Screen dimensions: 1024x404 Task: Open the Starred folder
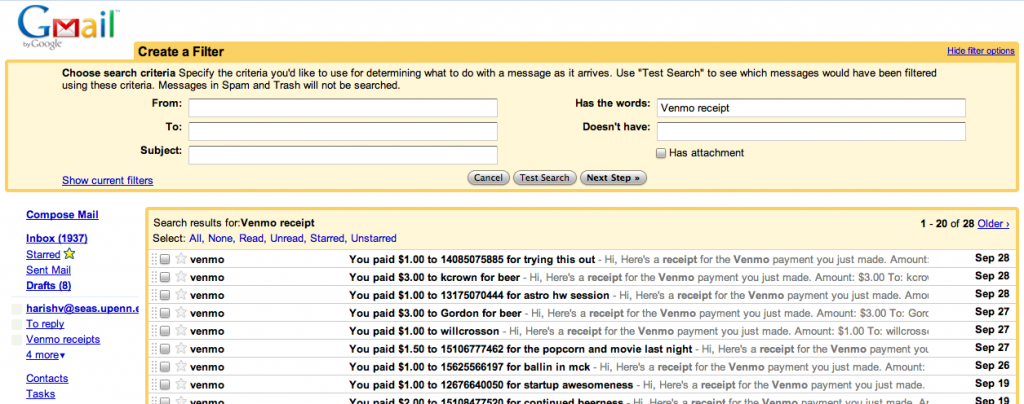43,255
